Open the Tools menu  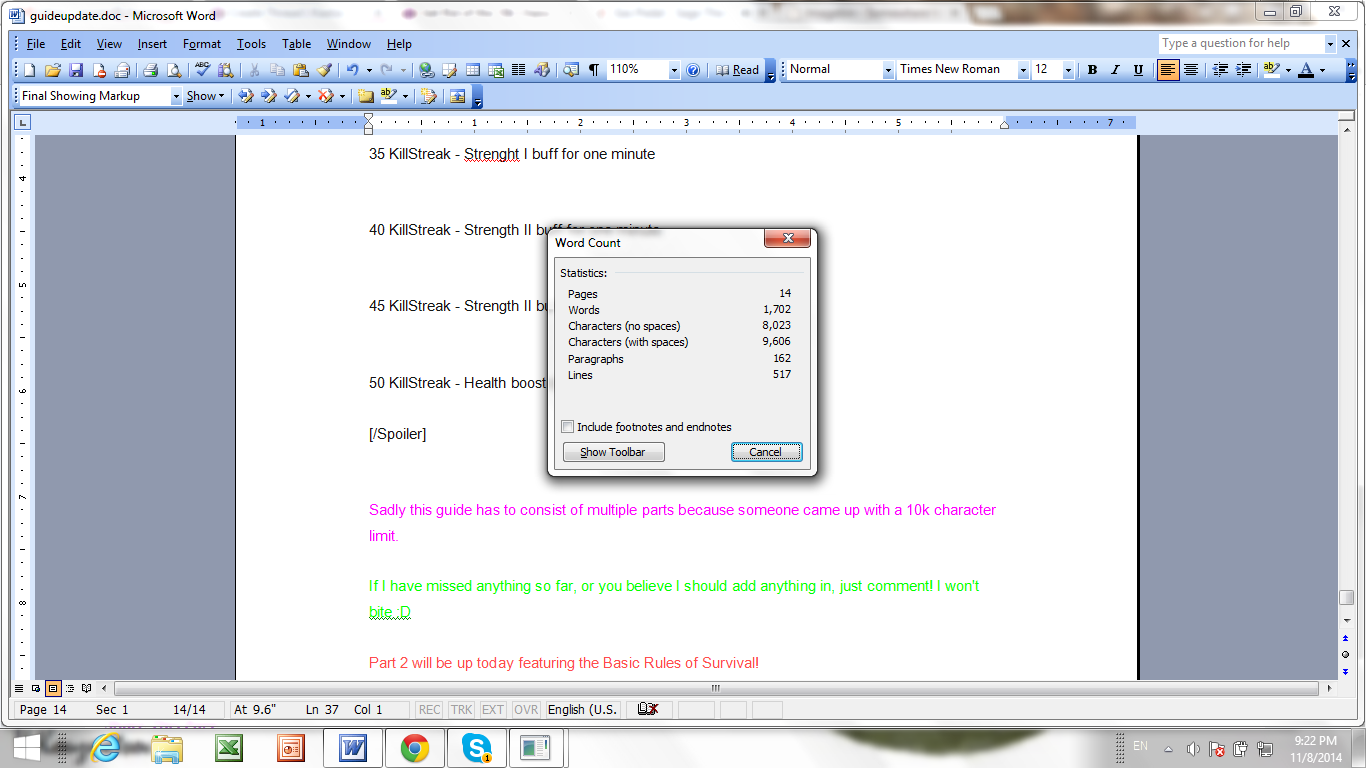click(252, 44)
